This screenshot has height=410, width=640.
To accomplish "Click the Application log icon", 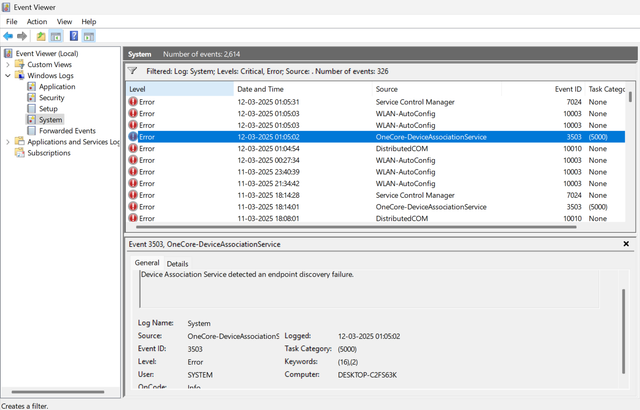I will (31, 86).
